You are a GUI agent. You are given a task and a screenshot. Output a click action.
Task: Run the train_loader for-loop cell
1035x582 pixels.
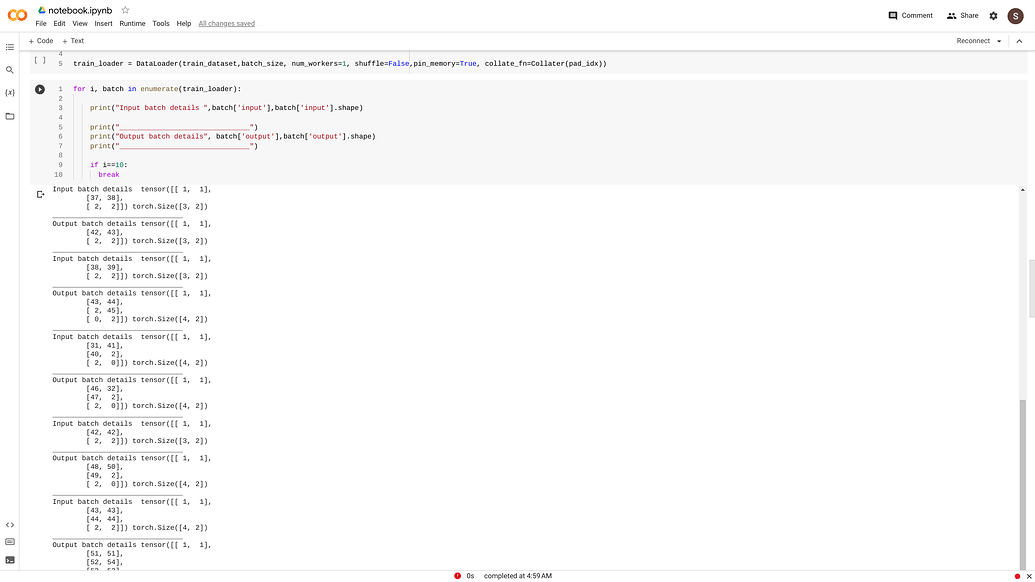point(40,88)
